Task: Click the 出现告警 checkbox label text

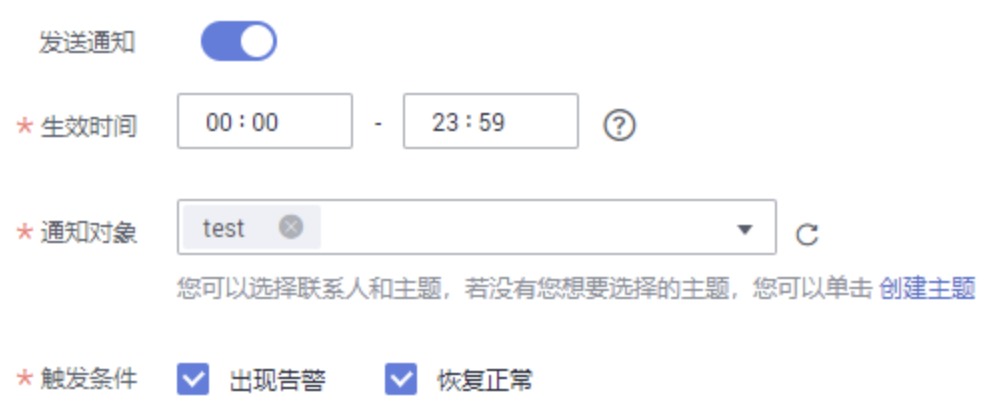Action: point(277,380)
